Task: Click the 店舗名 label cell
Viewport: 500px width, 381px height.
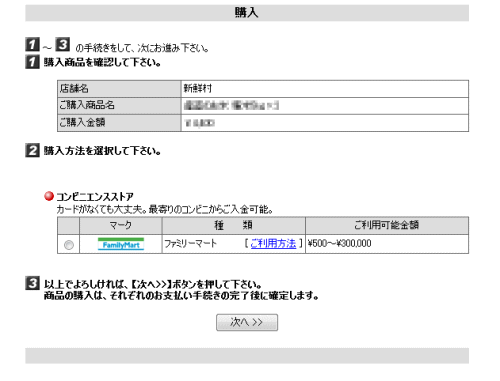Action: (119, 89)
